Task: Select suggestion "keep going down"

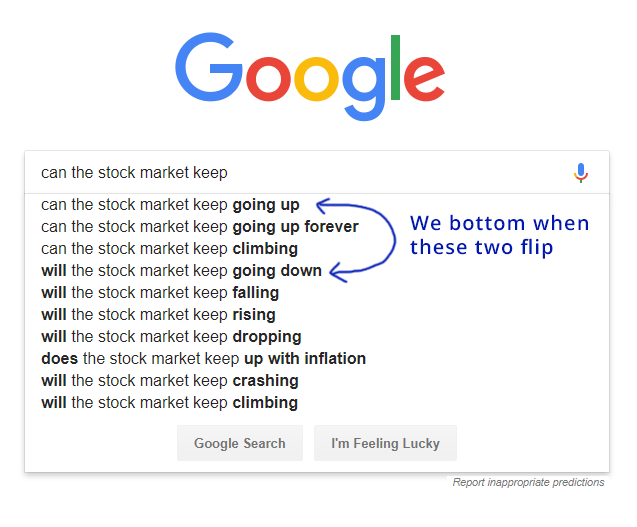Action: tap(181, 271)
